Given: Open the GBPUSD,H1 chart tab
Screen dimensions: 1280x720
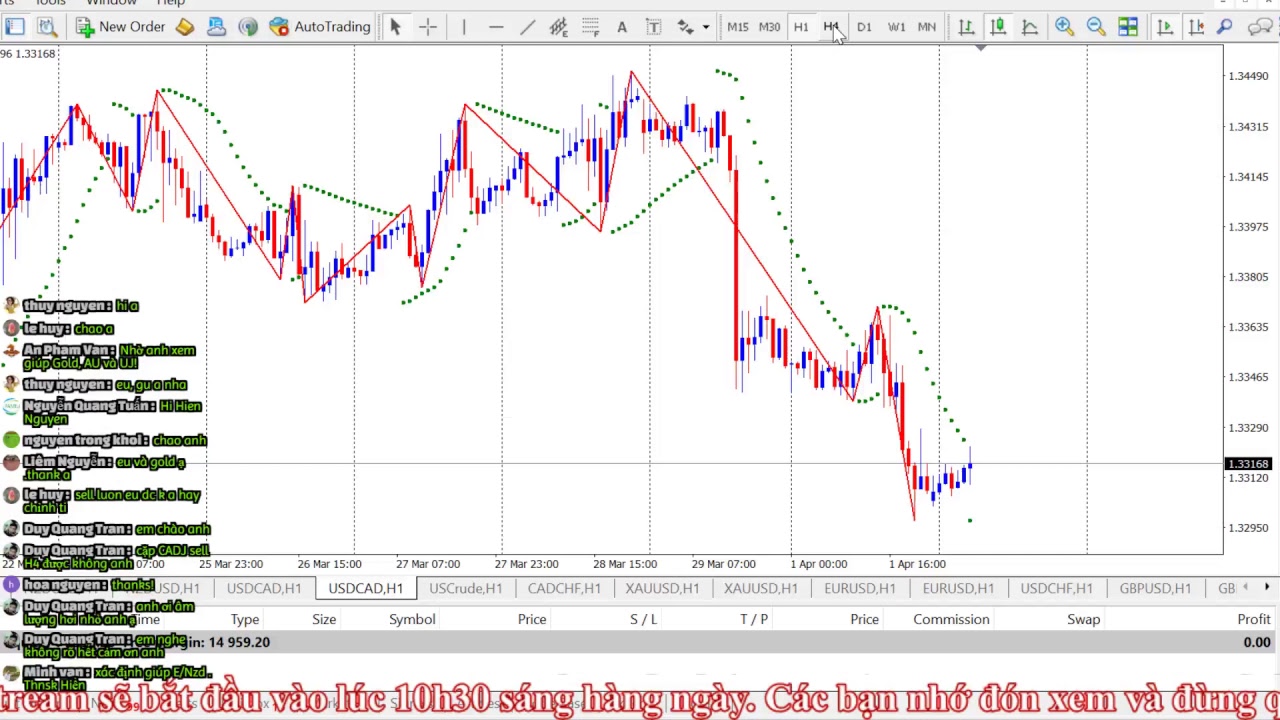Looking at the screenshot, I should (1155, 588).
